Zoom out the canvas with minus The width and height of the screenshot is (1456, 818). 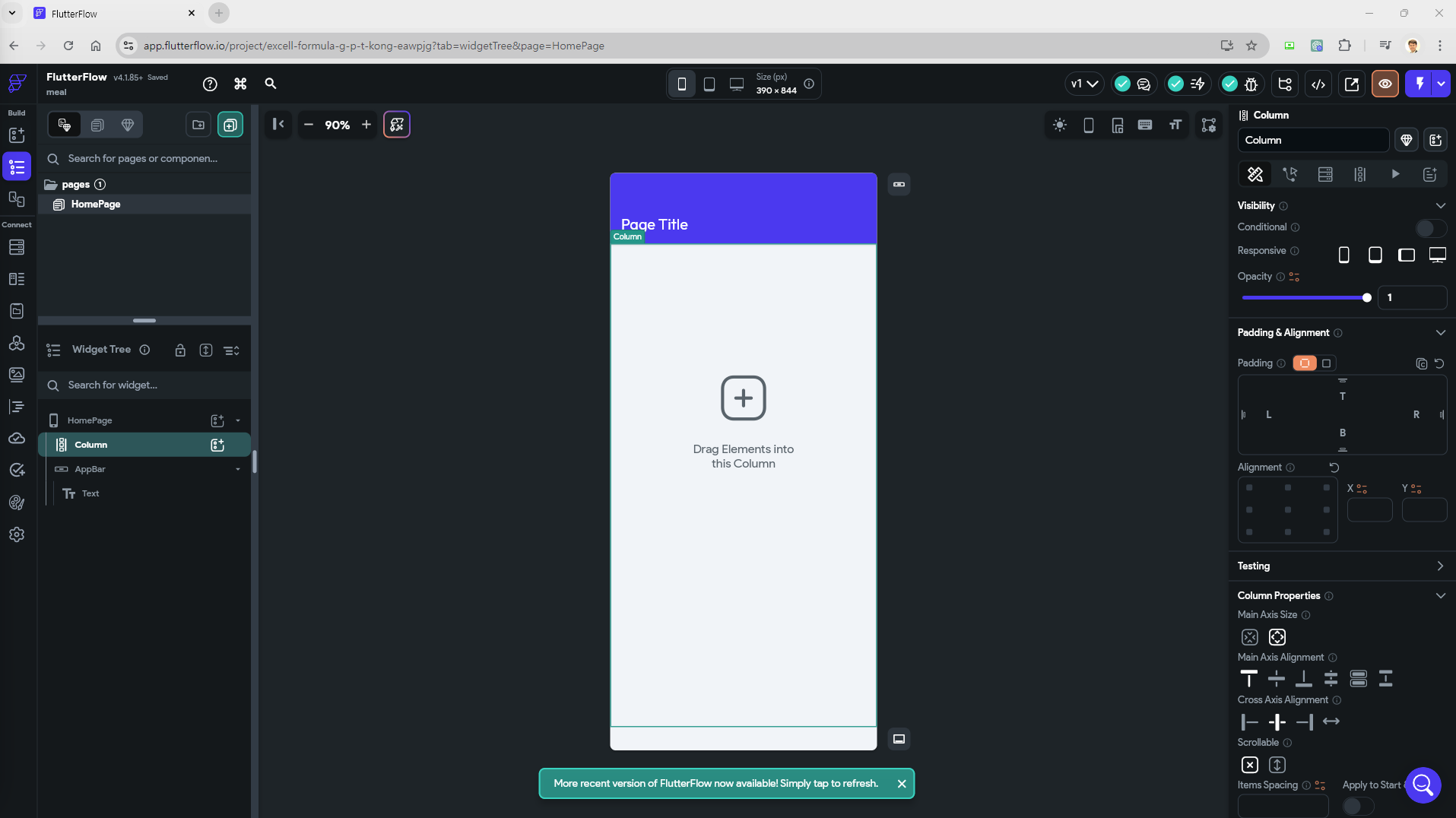pyautogui.click(x=308, y=125)
